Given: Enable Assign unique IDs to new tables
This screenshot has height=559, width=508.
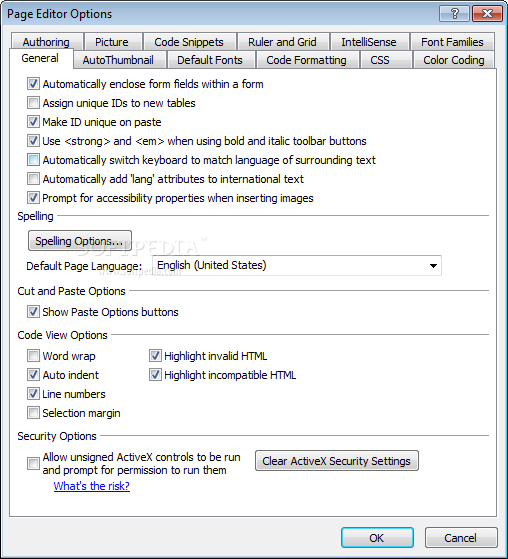Looking at the screenshot, I should pyautogui.click(x=33, y=103).
